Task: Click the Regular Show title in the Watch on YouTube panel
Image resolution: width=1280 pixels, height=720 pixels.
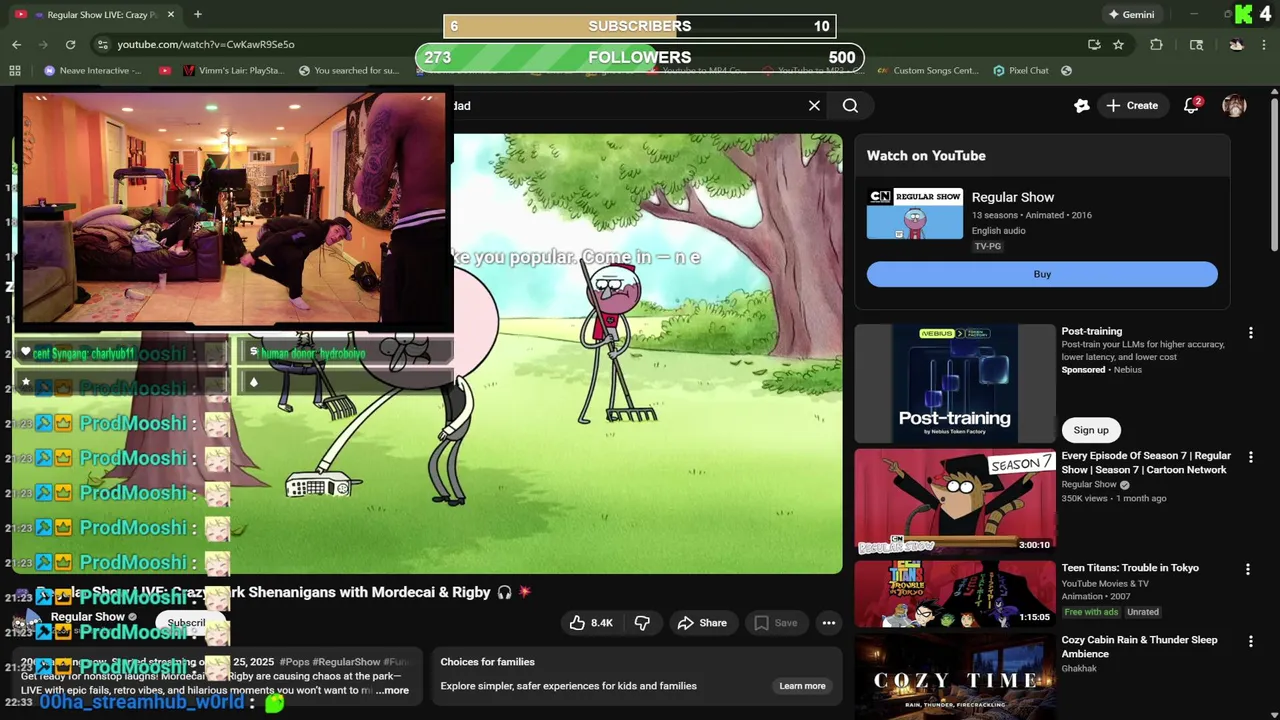Action: (1012, 197)
